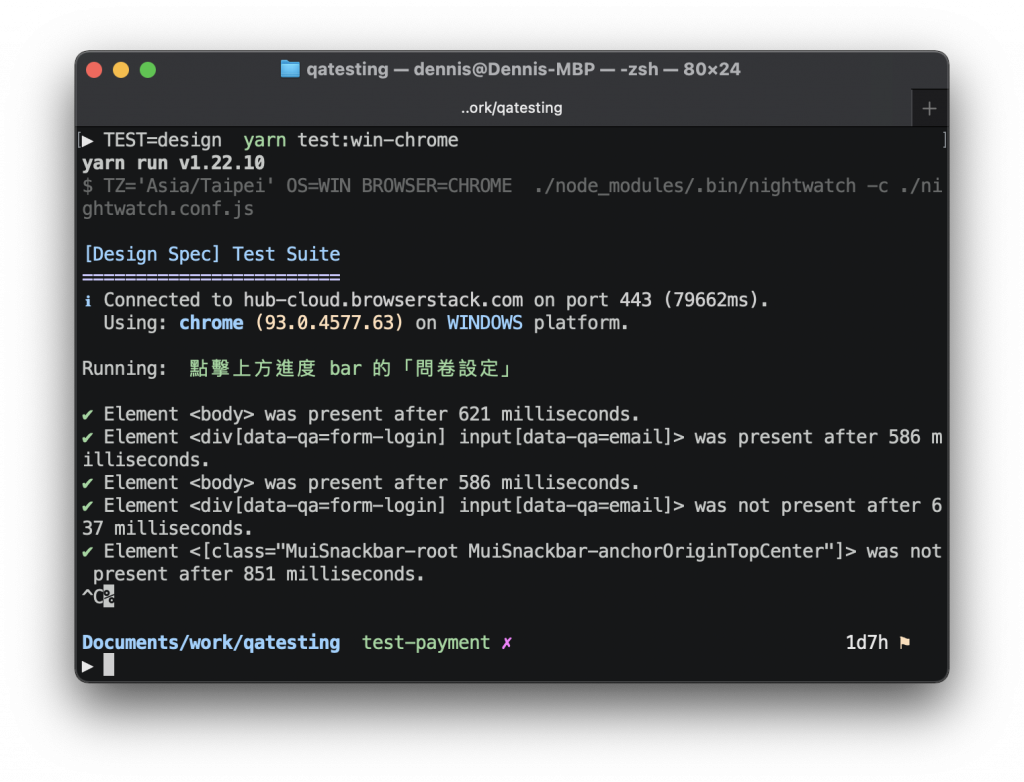Viewport: 1024px width, 782px height.
Task: Click the 'WINDOWS' platform text
Action: click(485, 323)
